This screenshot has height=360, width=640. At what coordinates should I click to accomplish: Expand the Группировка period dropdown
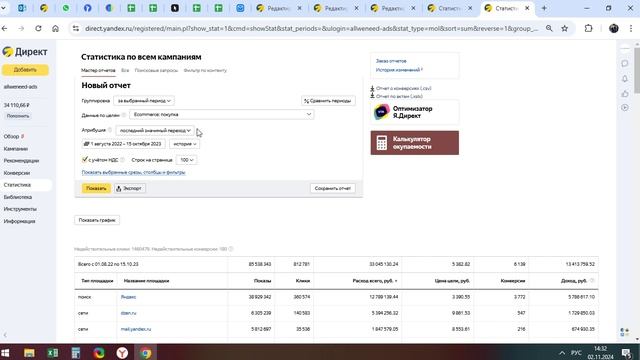144,100
